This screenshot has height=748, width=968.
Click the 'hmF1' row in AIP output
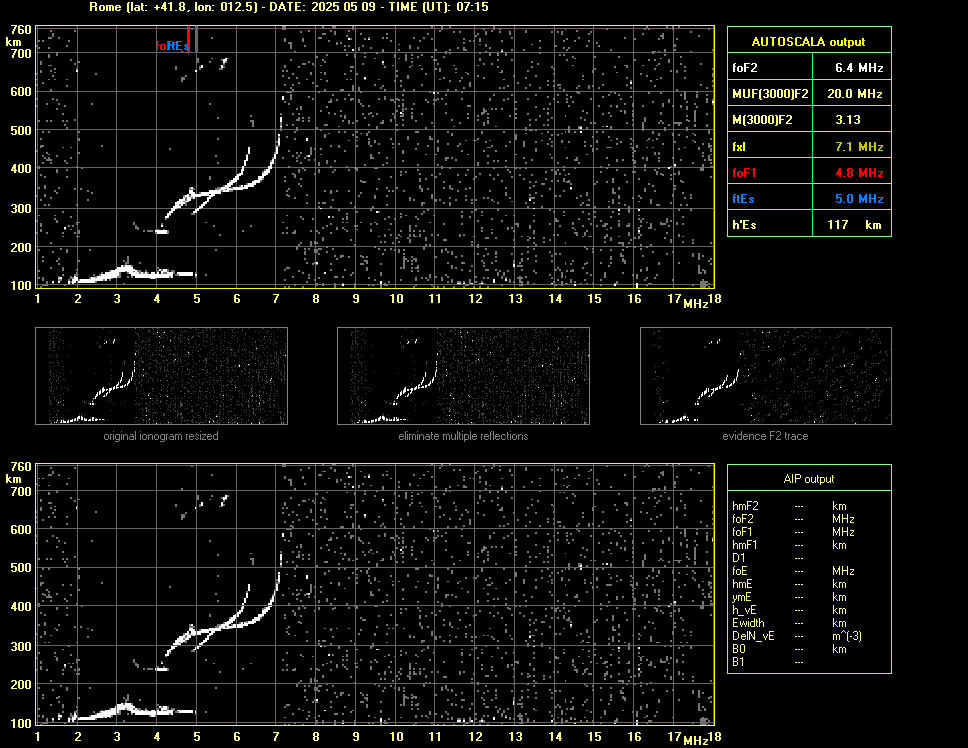(793, 545)
